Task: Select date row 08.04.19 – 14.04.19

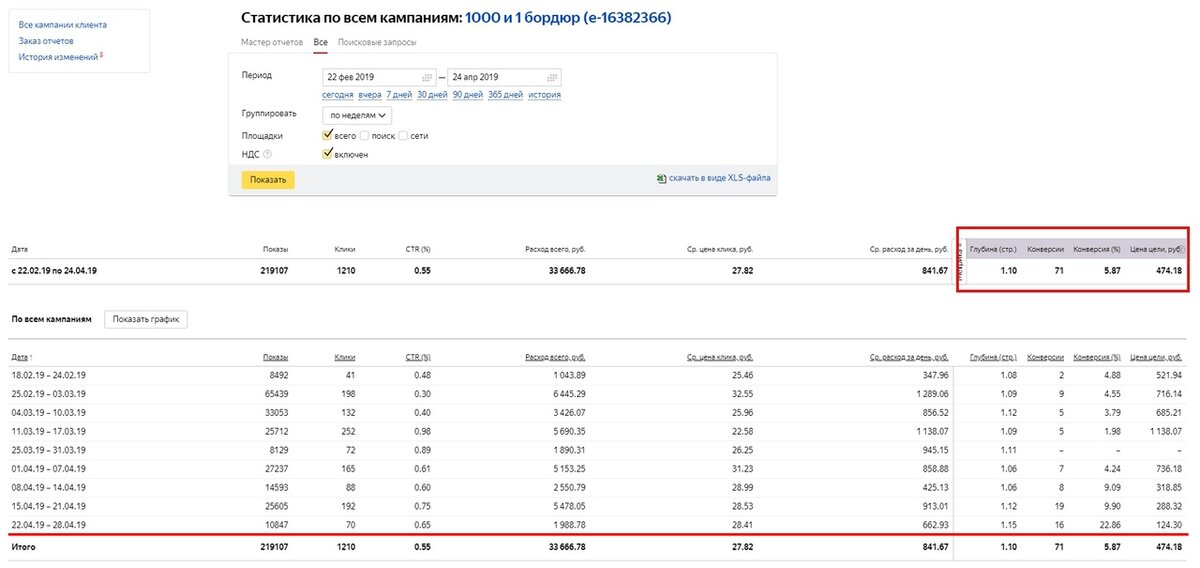Action: point(48,489)
